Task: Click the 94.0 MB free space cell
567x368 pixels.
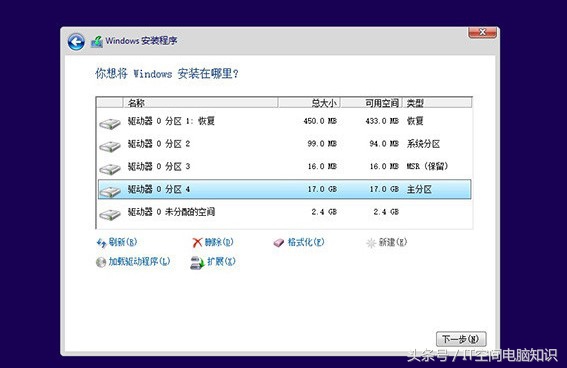Action: click(x=384, y=144)
